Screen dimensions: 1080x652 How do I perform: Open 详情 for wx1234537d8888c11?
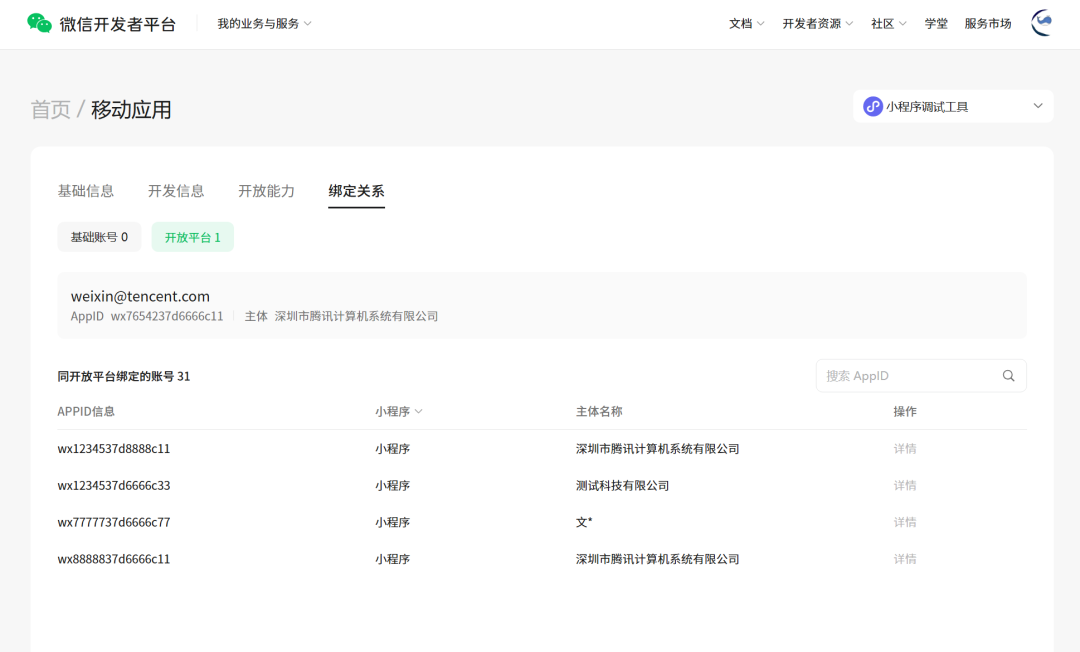point(905,449)
